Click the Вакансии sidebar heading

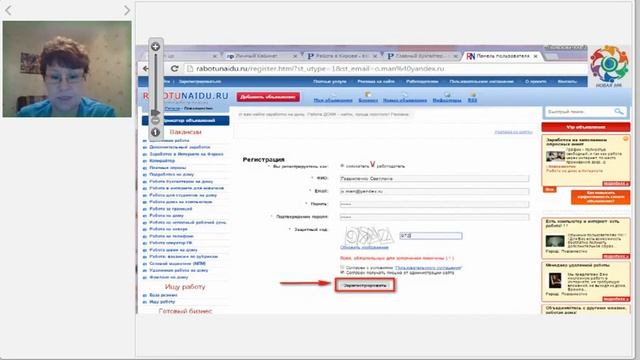pos(185,132)
